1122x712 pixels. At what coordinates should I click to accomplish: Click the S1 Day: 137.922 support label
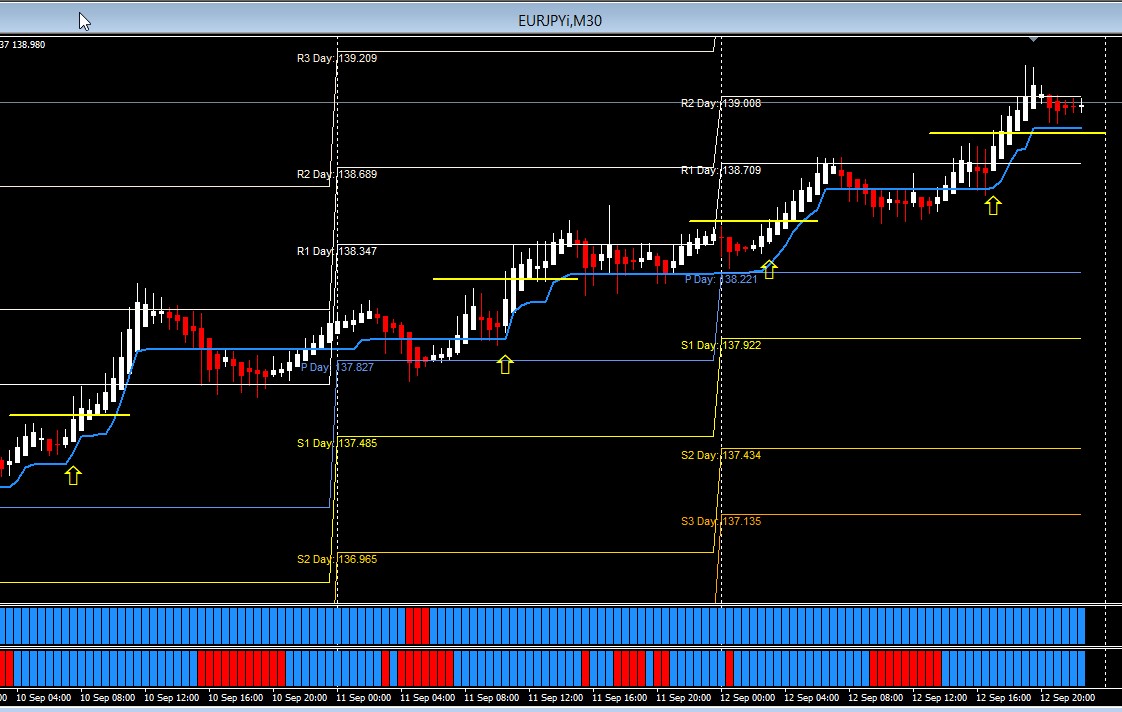[x=721, y=345]
